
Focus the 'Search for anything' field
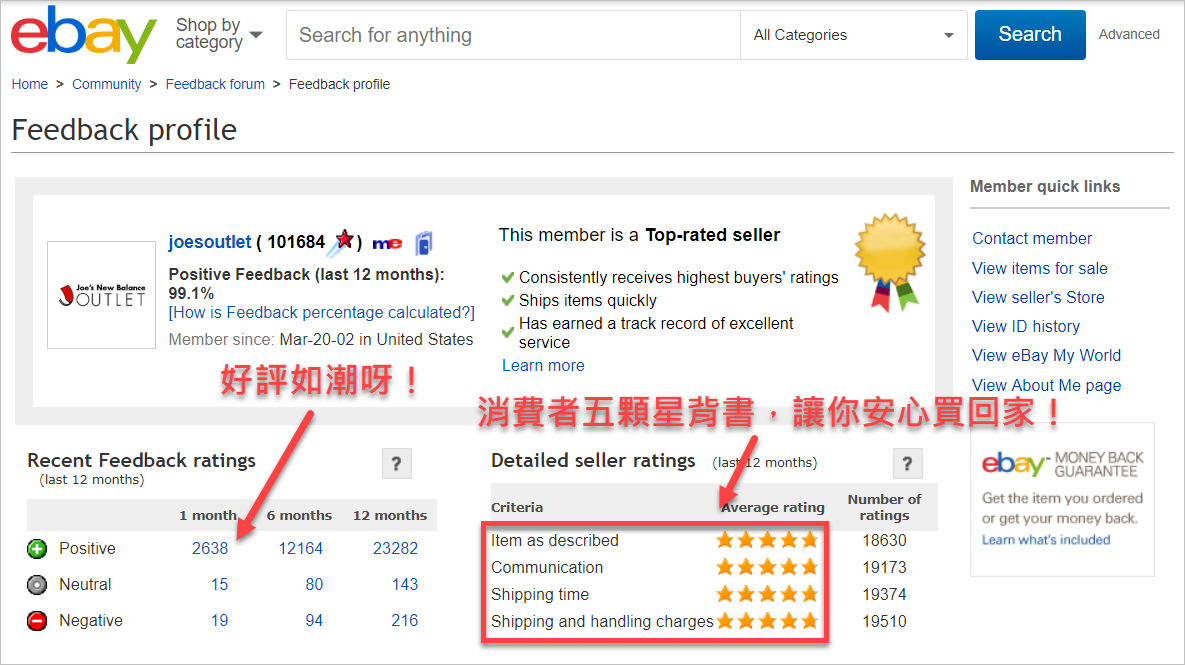click(x=514, y=35)
